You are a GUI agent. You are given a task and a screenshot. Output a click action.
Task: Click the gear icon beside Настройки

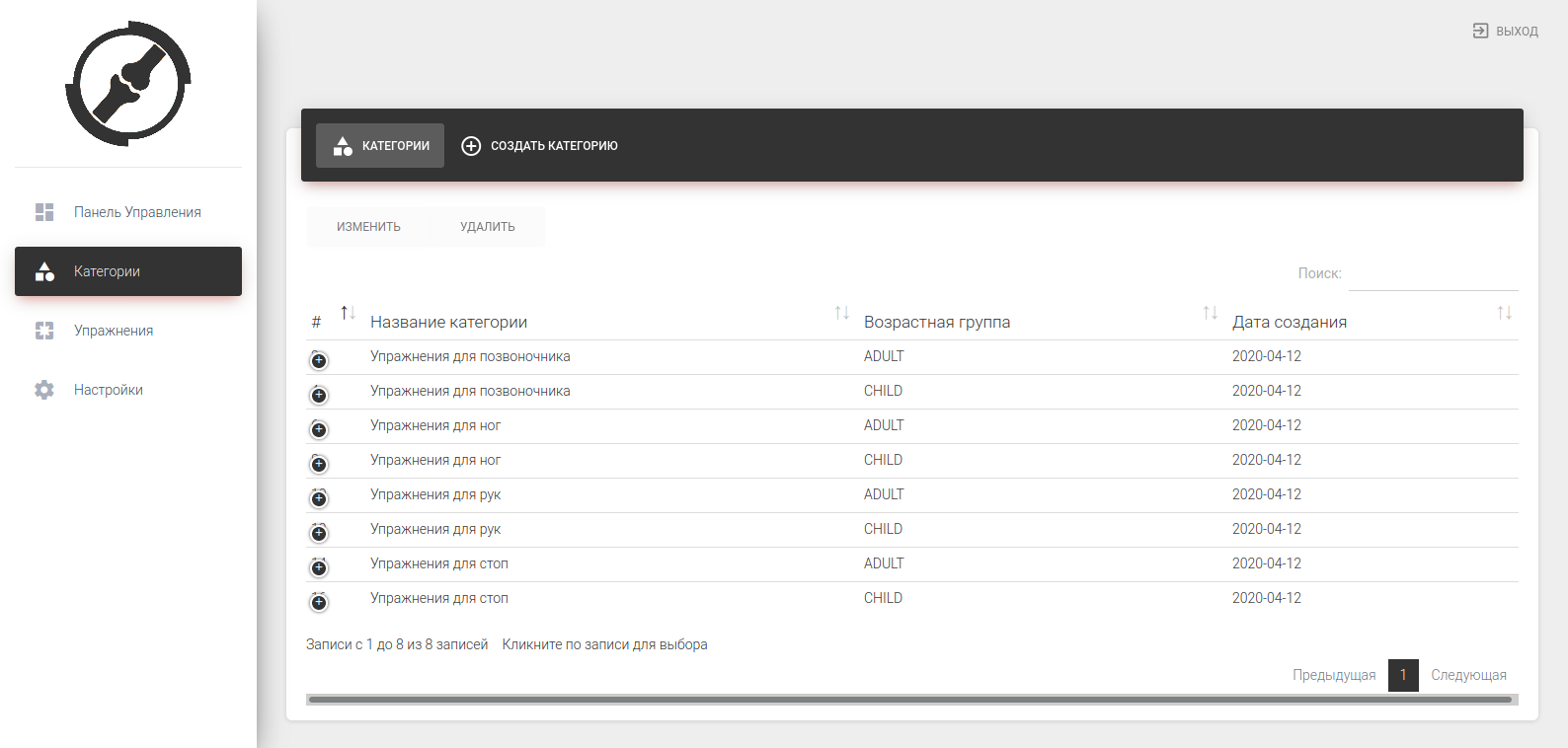tap(44, 390)
